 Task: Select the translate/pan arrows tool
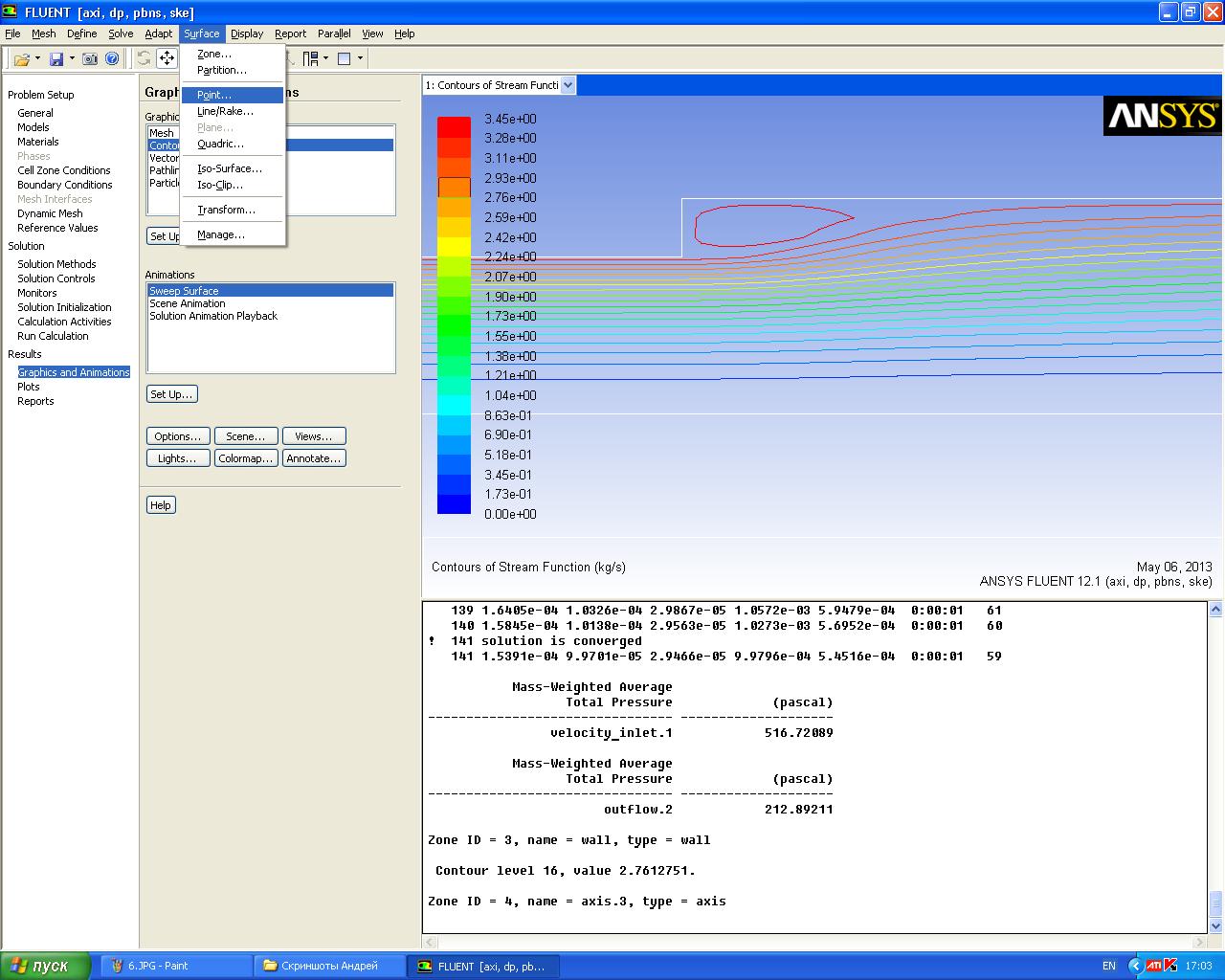pyautogui.click(x=167, y=58)
